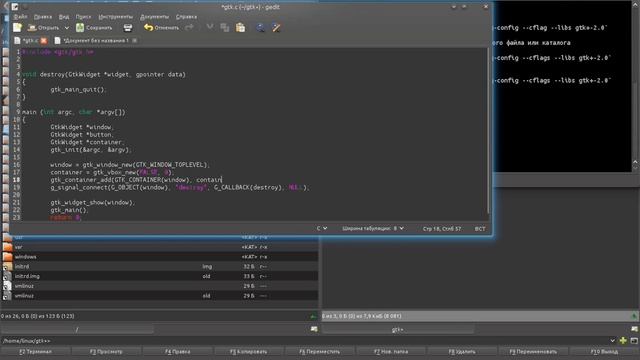The image size is (640, 360).
Task: Select the vmlinuz row without extension
Action: [159, 286]
